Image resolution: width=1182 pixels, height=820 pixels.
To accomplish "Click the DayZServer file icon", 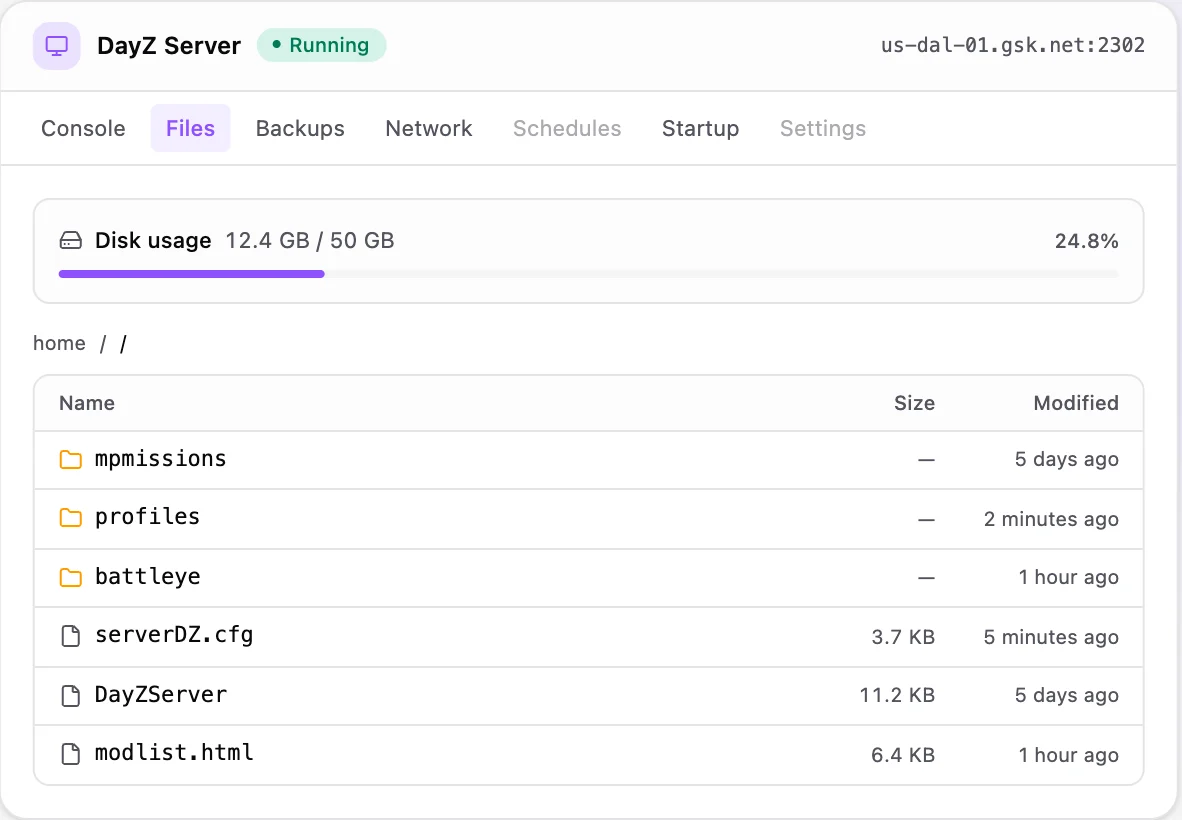I will click(x=70, y=696).
